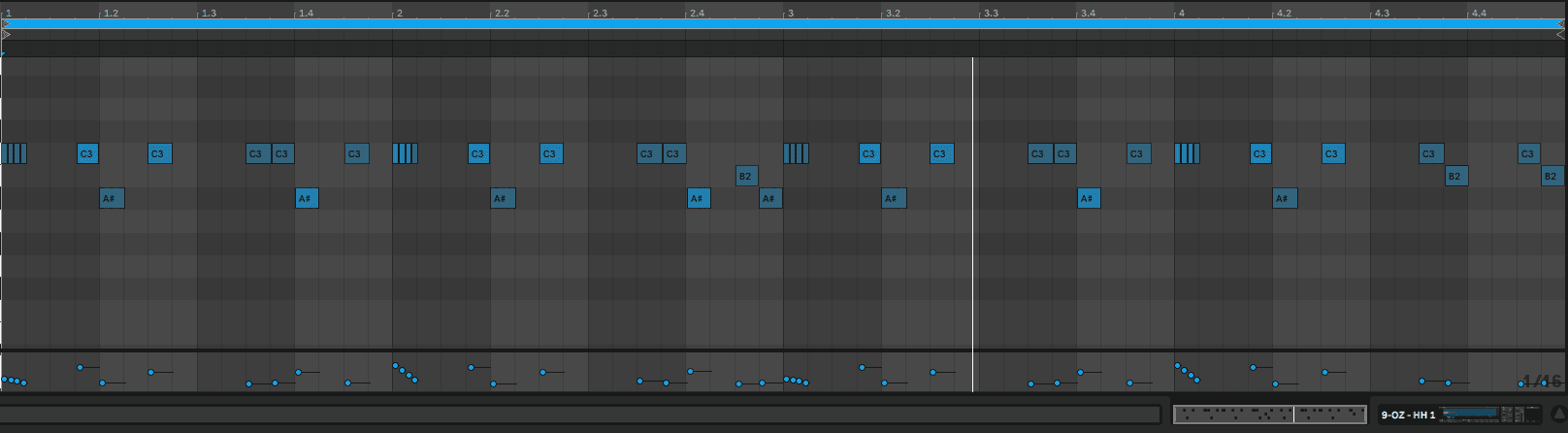Click ruler marker 4.3
This screenshot has width=1568, height=433.
pyautogui.click(x=1382, y=14)
